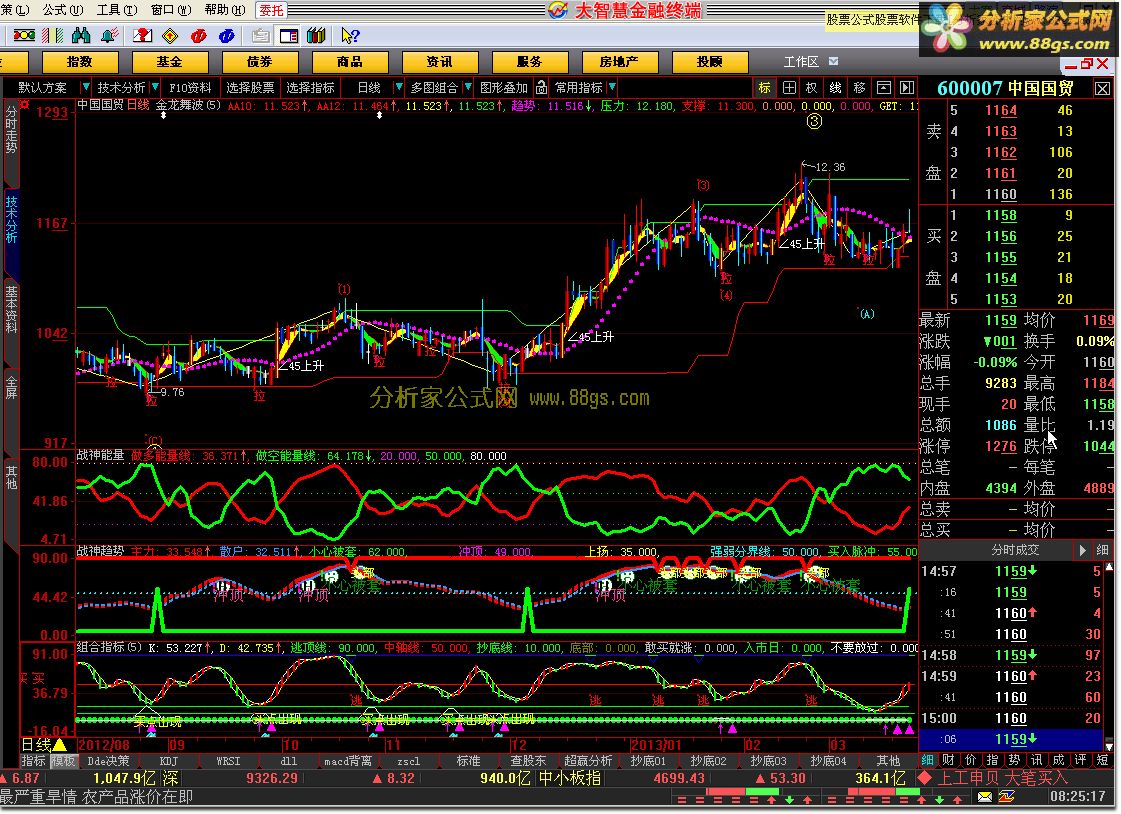Viewport: 1121px width, 814px height.
Task: Open the mail envelope status icon
Action: (x=985, y=796)
